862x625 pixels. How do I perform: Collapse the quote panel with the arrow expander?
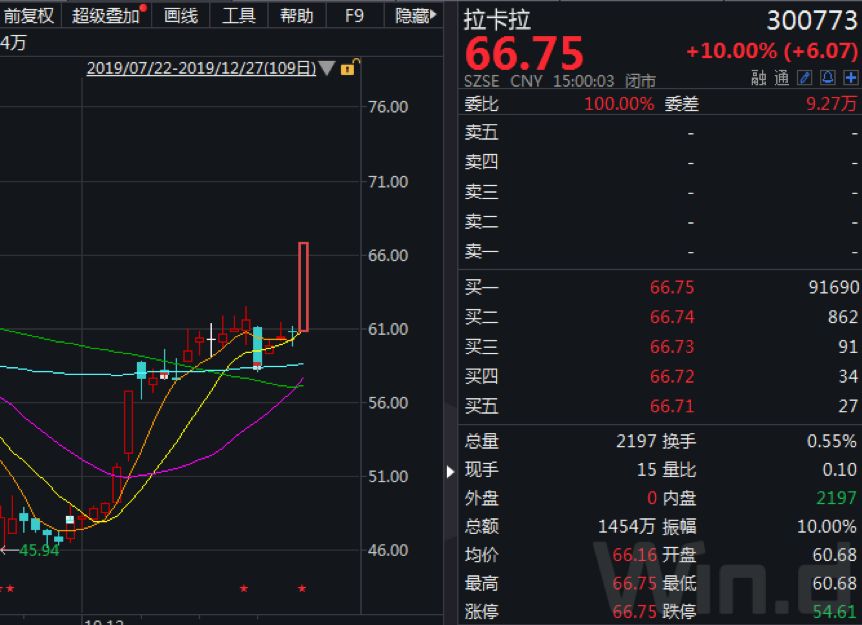449,473
